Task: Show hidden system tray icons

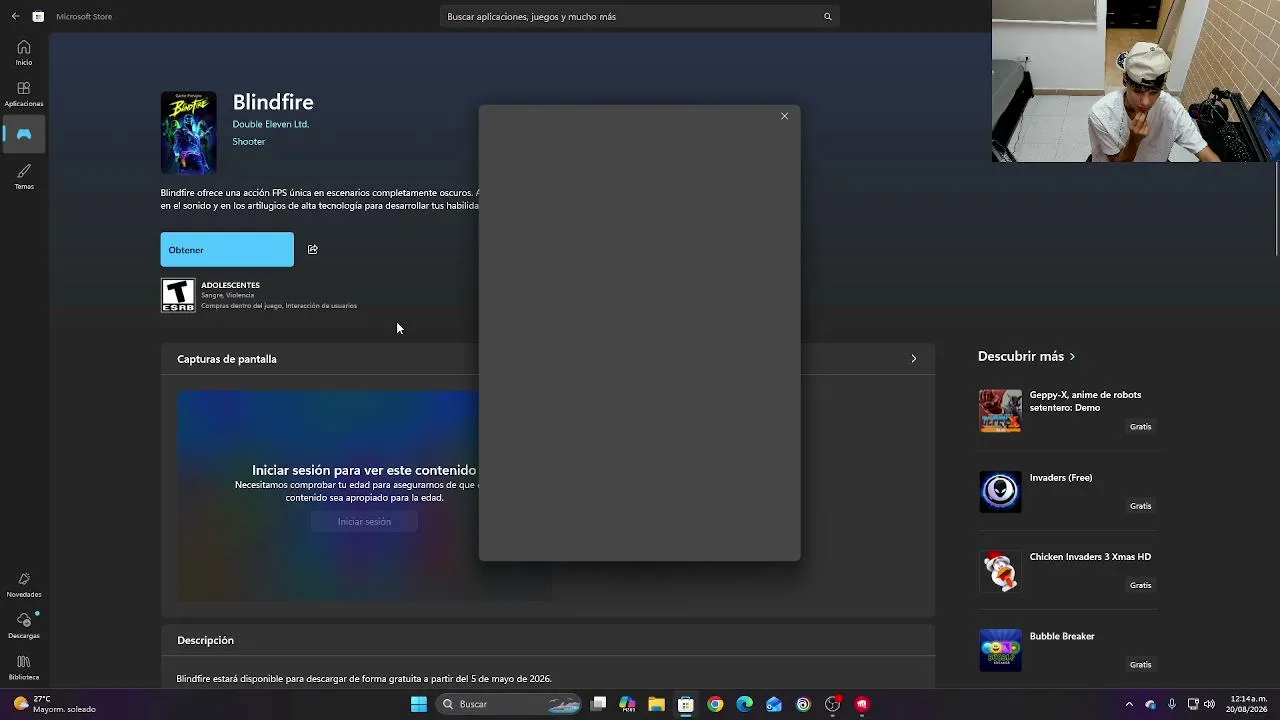Action: point(1129,704)
